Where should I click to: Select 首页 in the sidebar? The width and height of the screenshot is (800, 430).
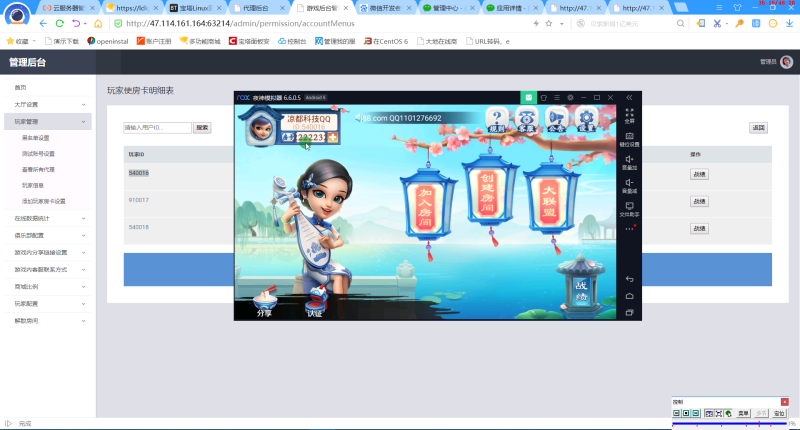pos(20,87)
